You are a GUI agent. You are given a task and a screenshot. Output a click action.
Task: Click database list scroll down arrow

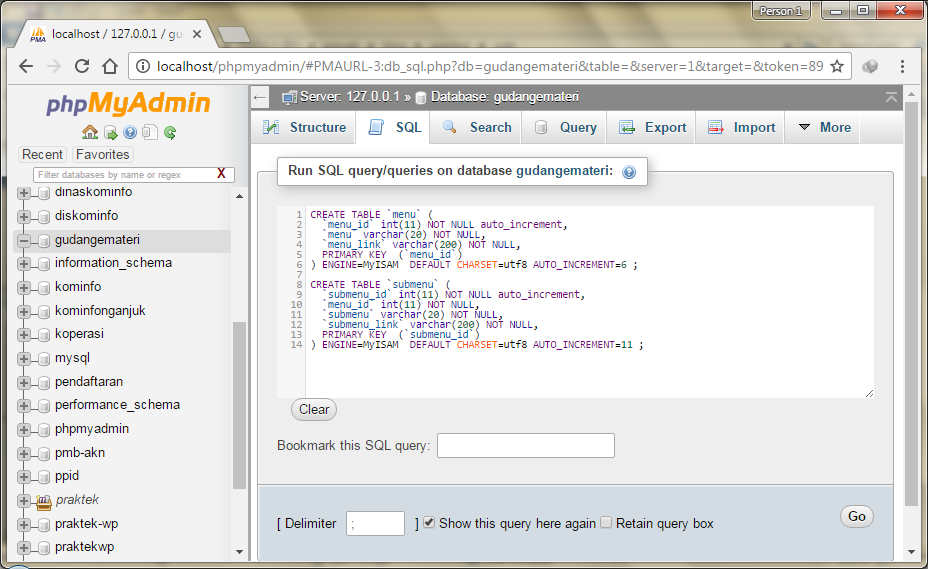[239, 551]
